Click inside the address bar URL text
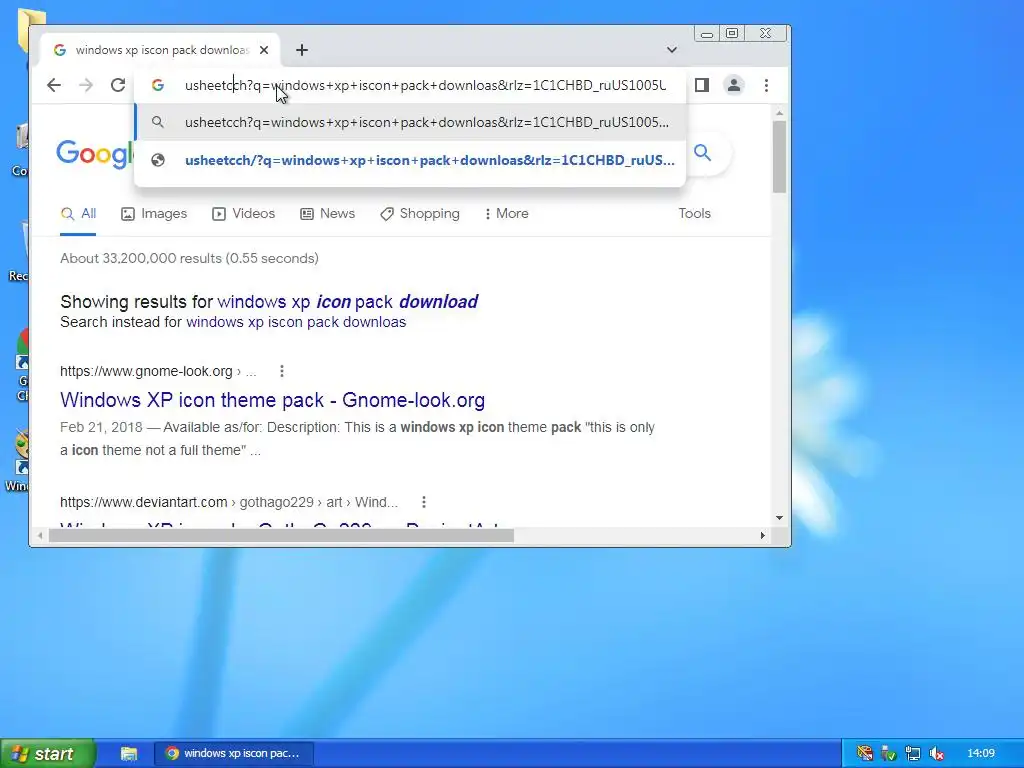Viewport: 1024px width, 768px height. pos(425,85)
